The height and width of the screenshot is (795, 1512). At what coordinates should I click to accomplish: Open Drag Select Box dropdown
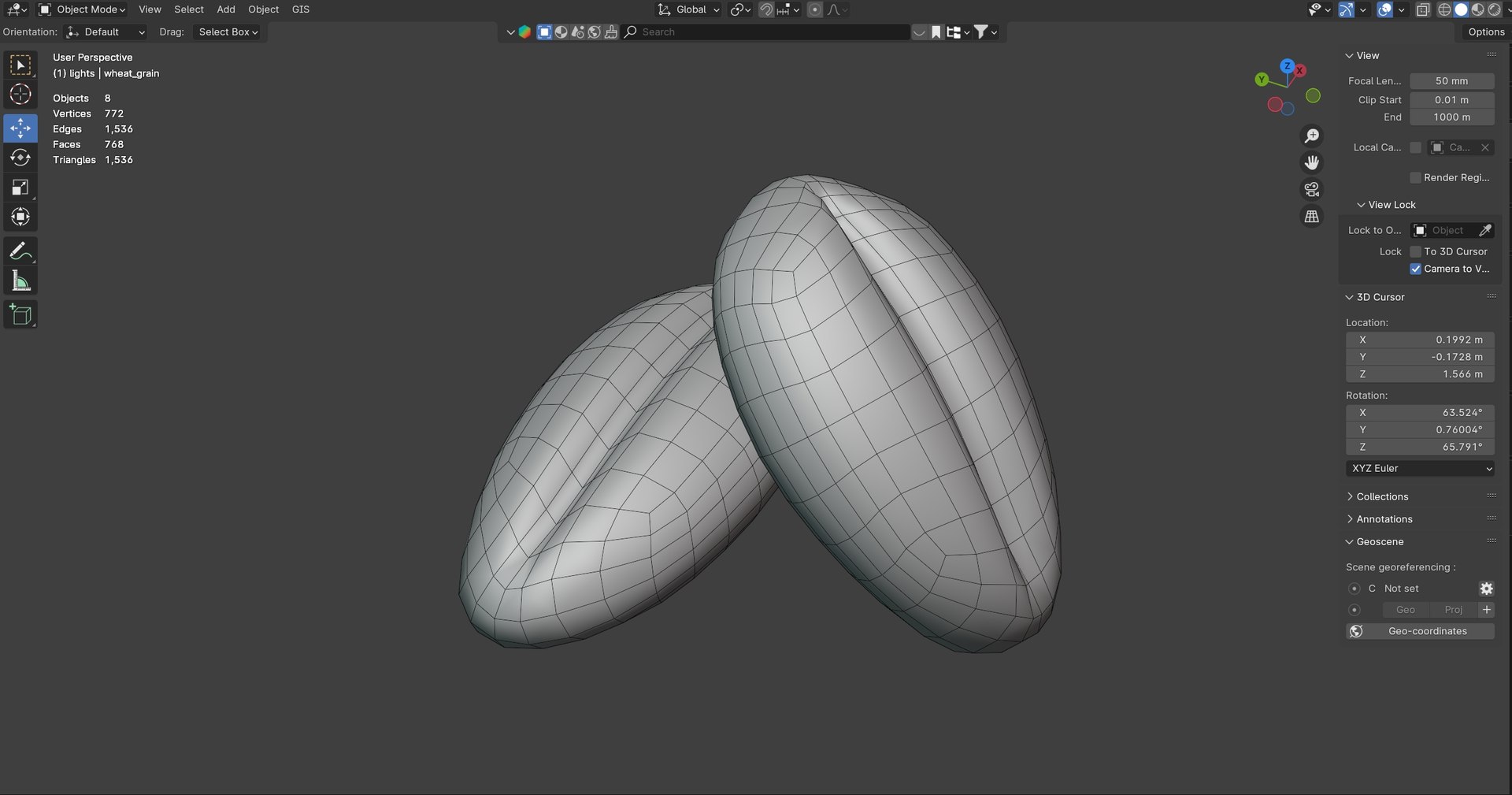[228, 32]
